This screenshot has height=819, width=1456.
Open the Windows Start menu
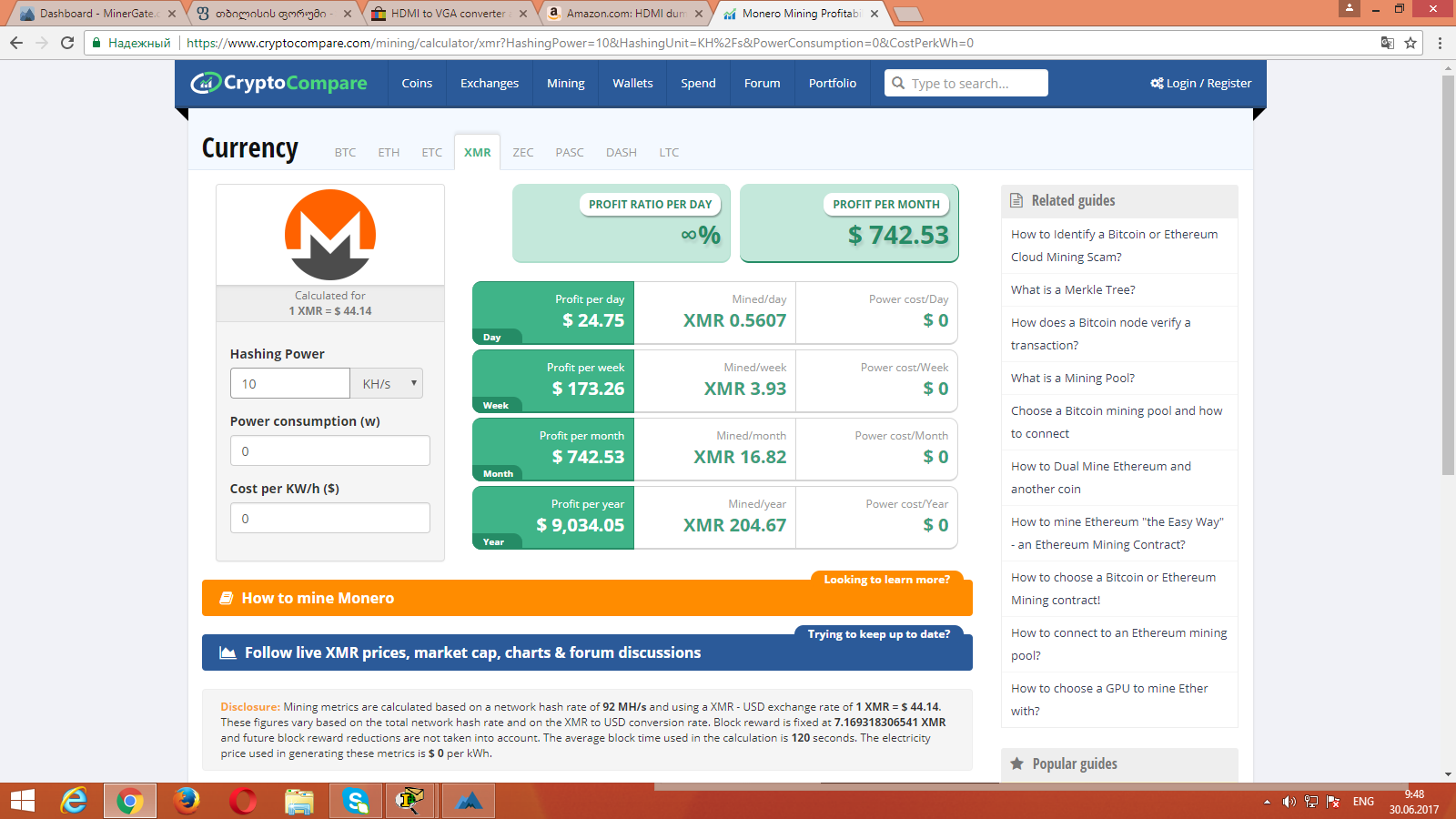[22, 801]
